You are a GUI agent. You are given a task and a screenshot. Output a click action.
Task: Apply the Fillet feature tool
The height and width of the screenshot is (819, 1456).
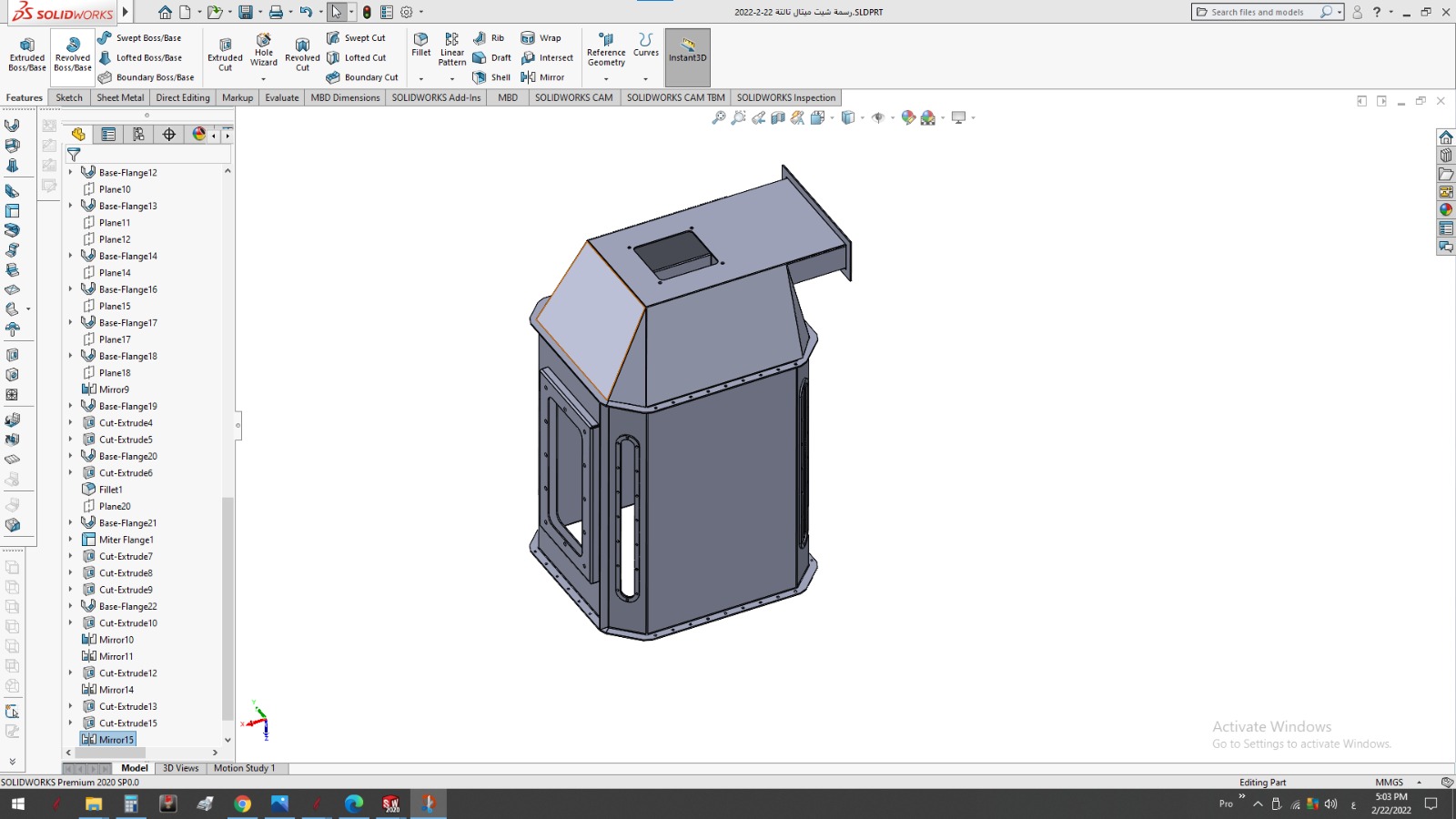[x=420, y=45]
